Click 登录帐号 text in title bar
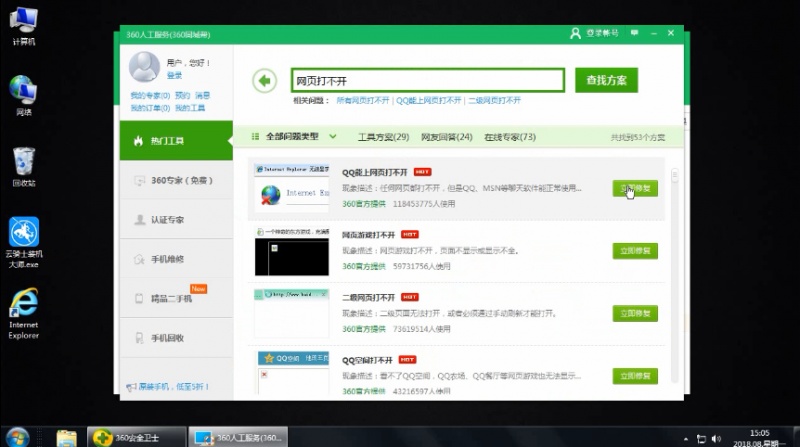 [x=602, y=33]
